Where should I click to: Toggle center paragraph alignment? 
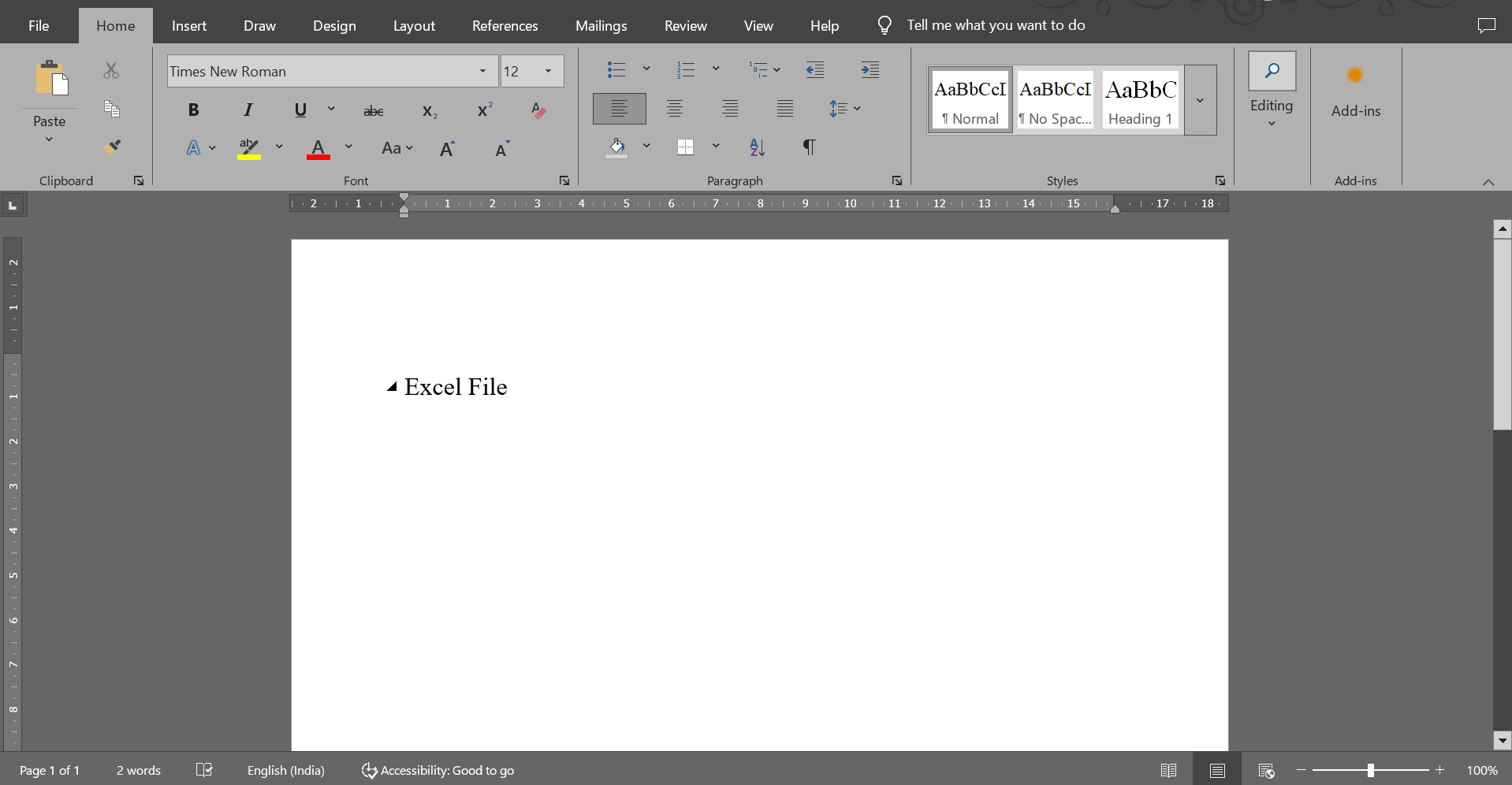click(674, 108)
